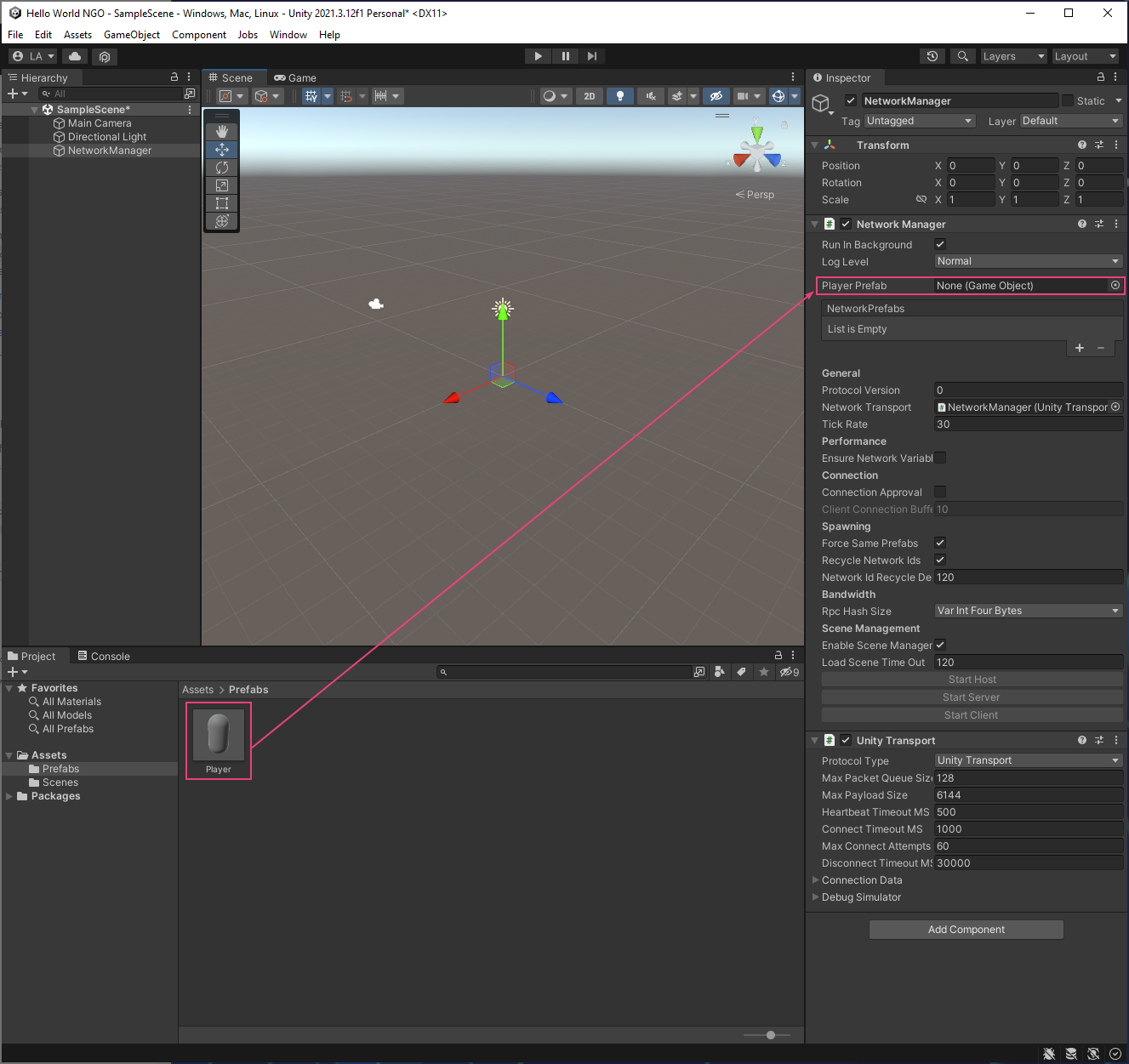Toggle scene lighting with the lightbulb icon
Image resolution: width=1129 pixels, height=1064 pixels.
coord(620,96)
